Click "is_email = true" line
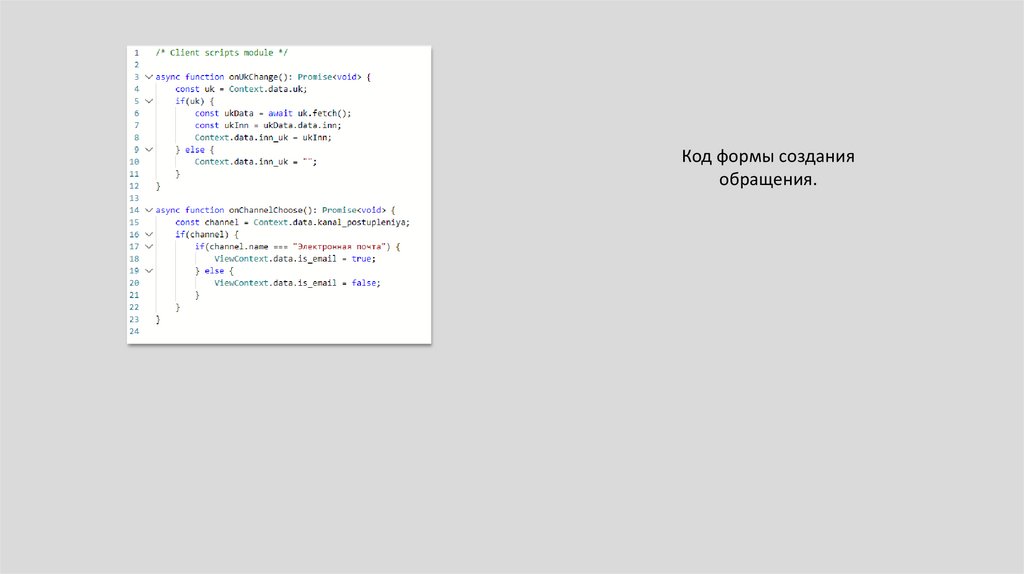Image resolution: width=1024 pixels, height=574 pixels. (295, 259)
